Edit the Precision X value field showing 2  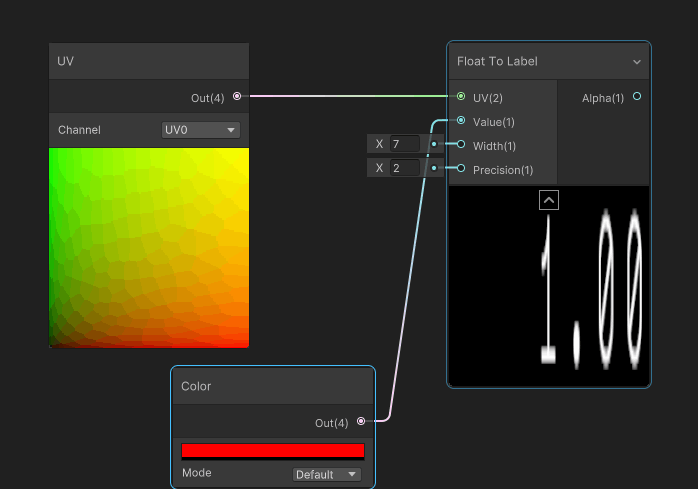point(405,168)
